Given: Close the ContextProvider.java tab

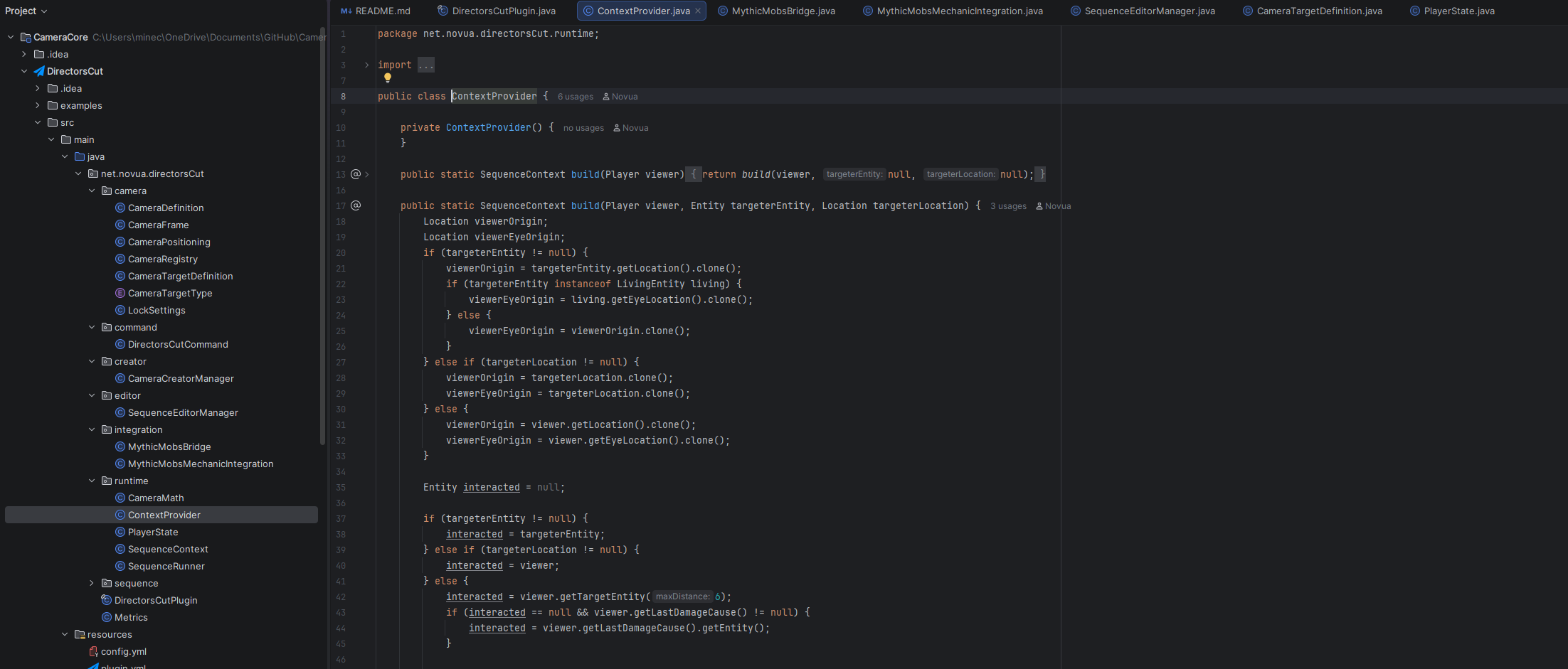Looking at the screenshot, I should [698, 11].
